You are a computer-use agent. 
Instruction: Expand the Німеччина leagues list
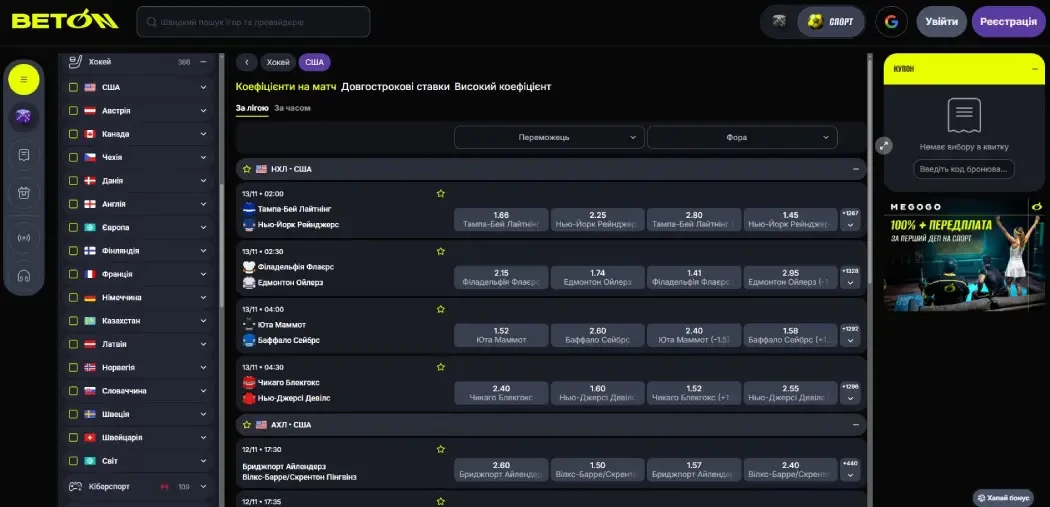[204, 297]
